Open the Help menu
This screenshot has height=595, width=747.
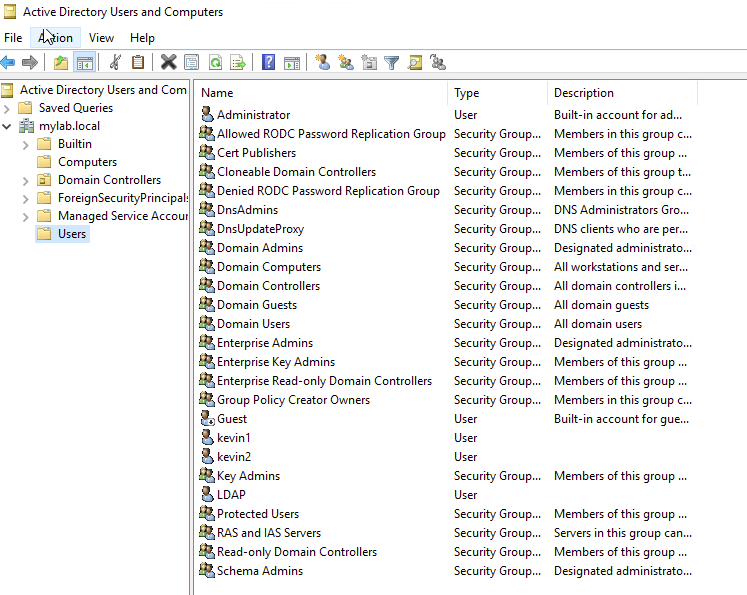pos(142,38)
